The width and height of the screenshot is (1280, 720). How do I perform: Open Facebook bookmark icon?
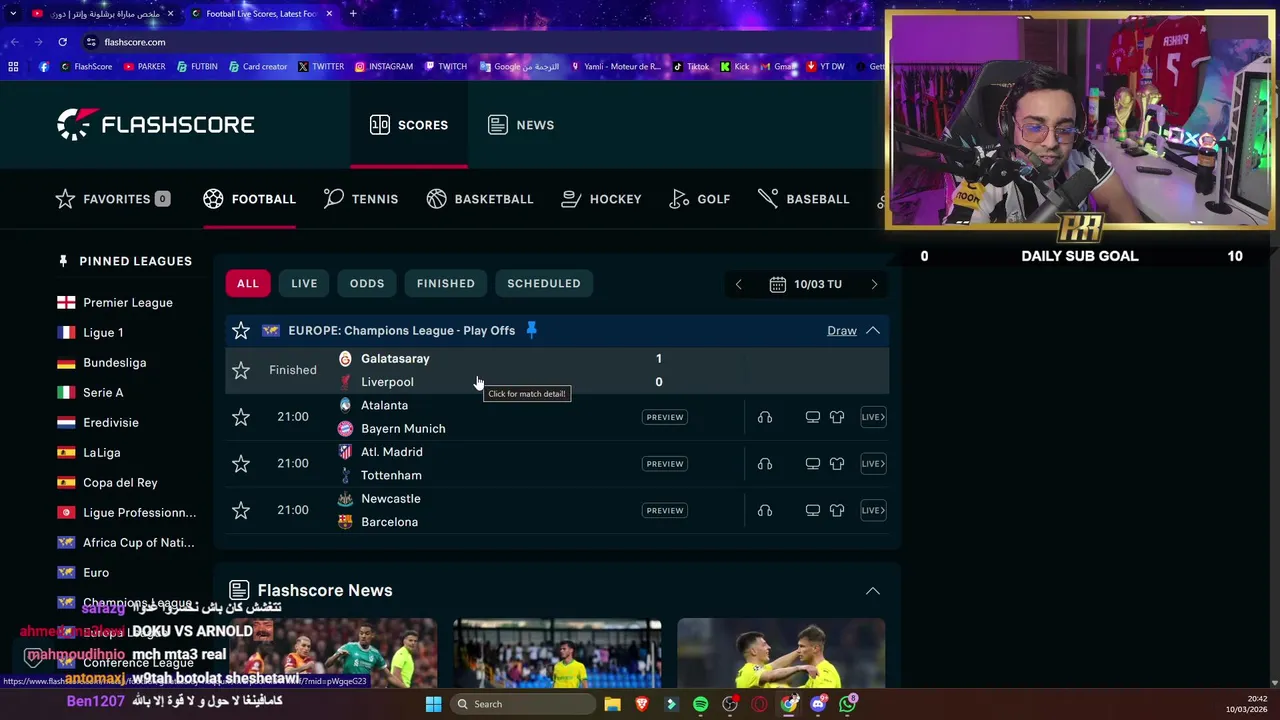tap(43, 67)
